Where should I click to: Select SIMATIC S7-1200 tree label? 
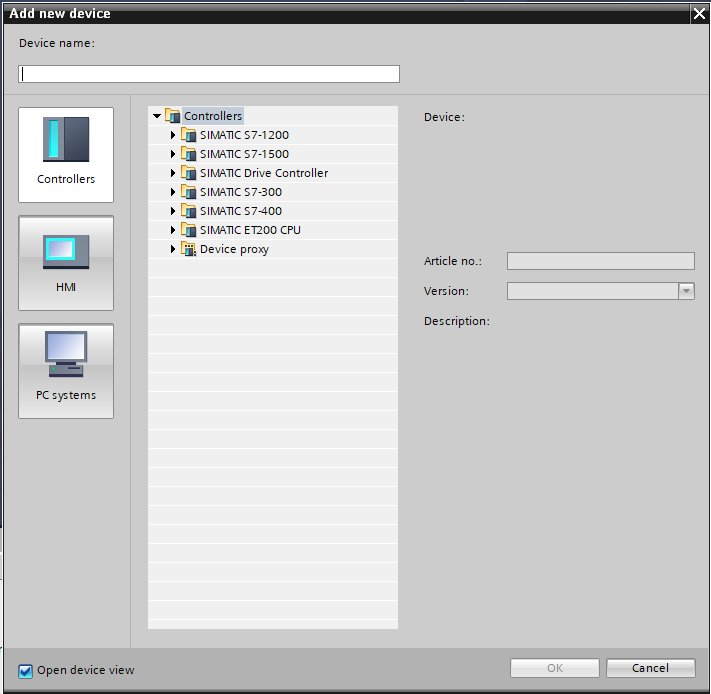pos(244,135)
